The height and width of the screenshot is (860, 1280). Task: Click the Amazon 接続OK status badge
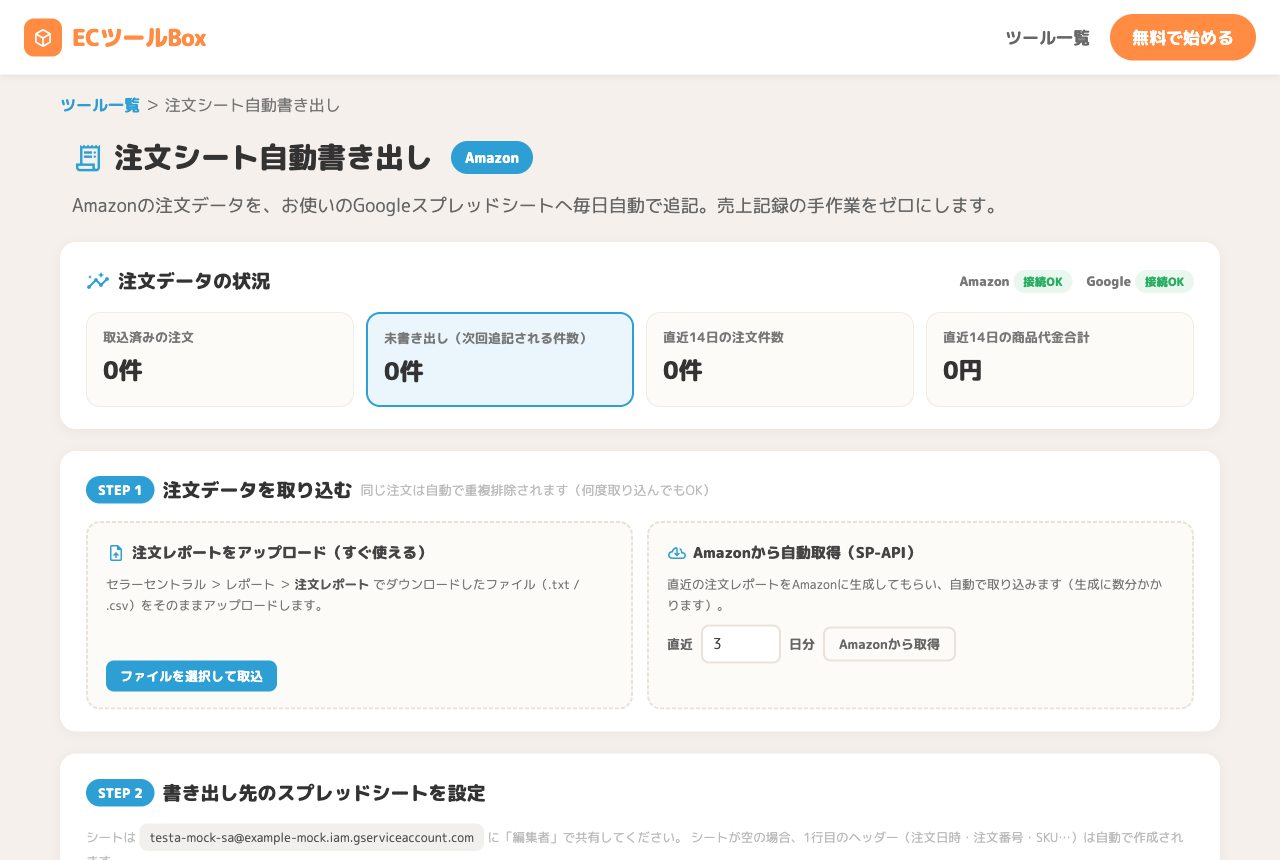[x=1042, y=282]
